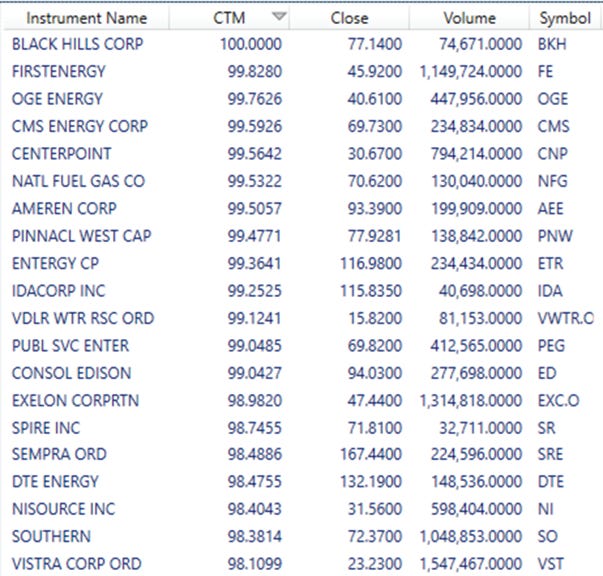Select OGE ENERGY instrument name
603x576 pixels.
coord(57,99)
